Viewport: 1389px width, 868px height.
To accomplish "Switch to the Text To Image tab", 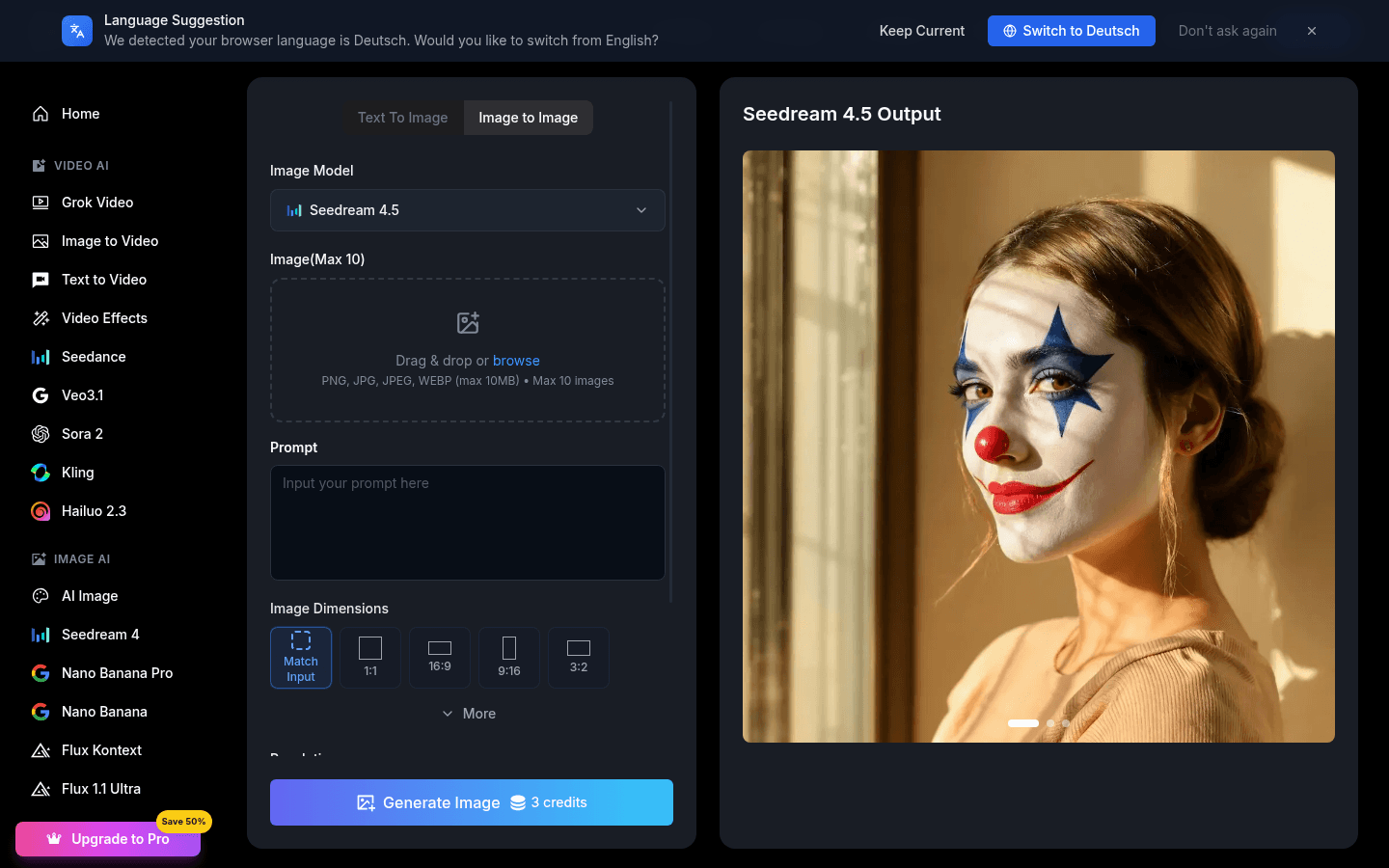I will pyautogui.click(x=403, y=118).
